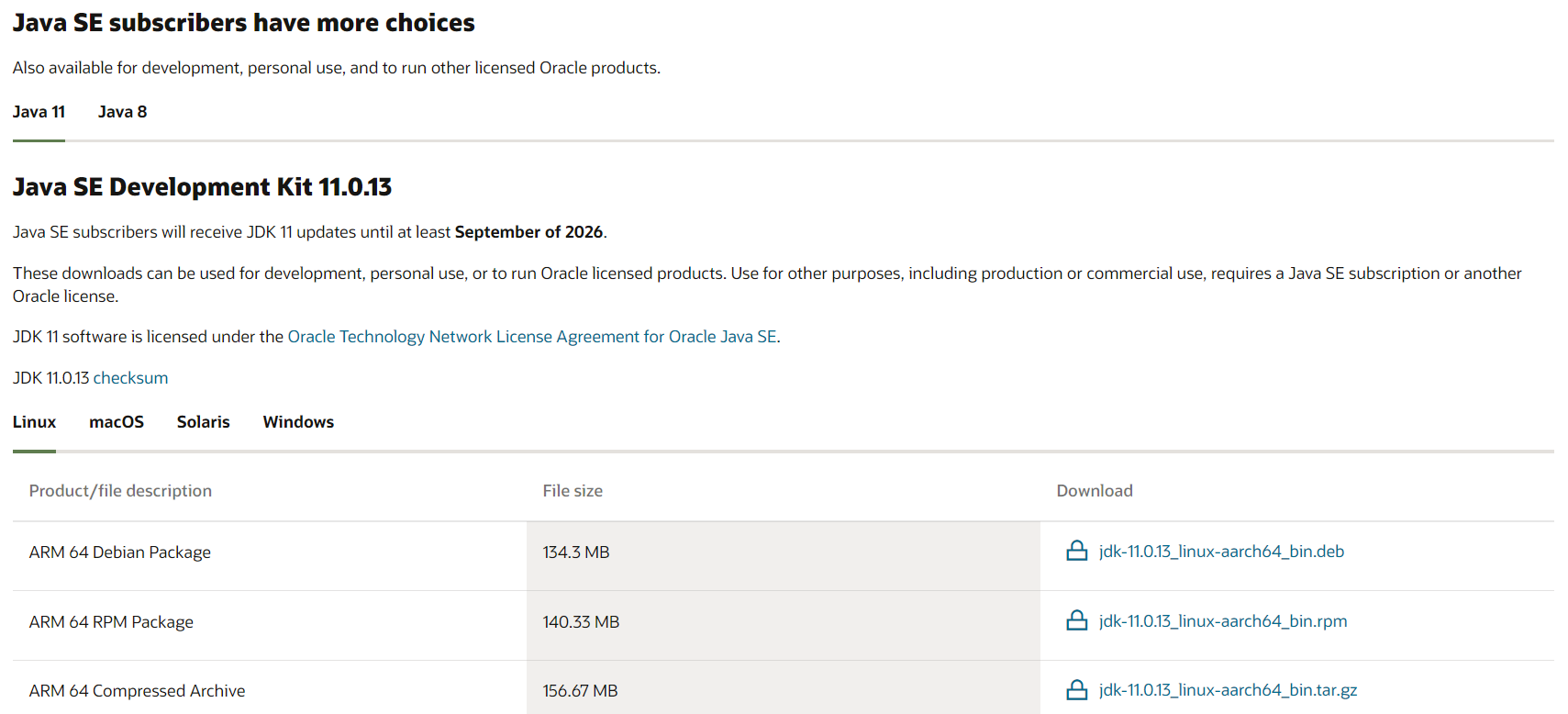Click the 'Java SE Development Kit 11.0.13' heading

point(202,187)
